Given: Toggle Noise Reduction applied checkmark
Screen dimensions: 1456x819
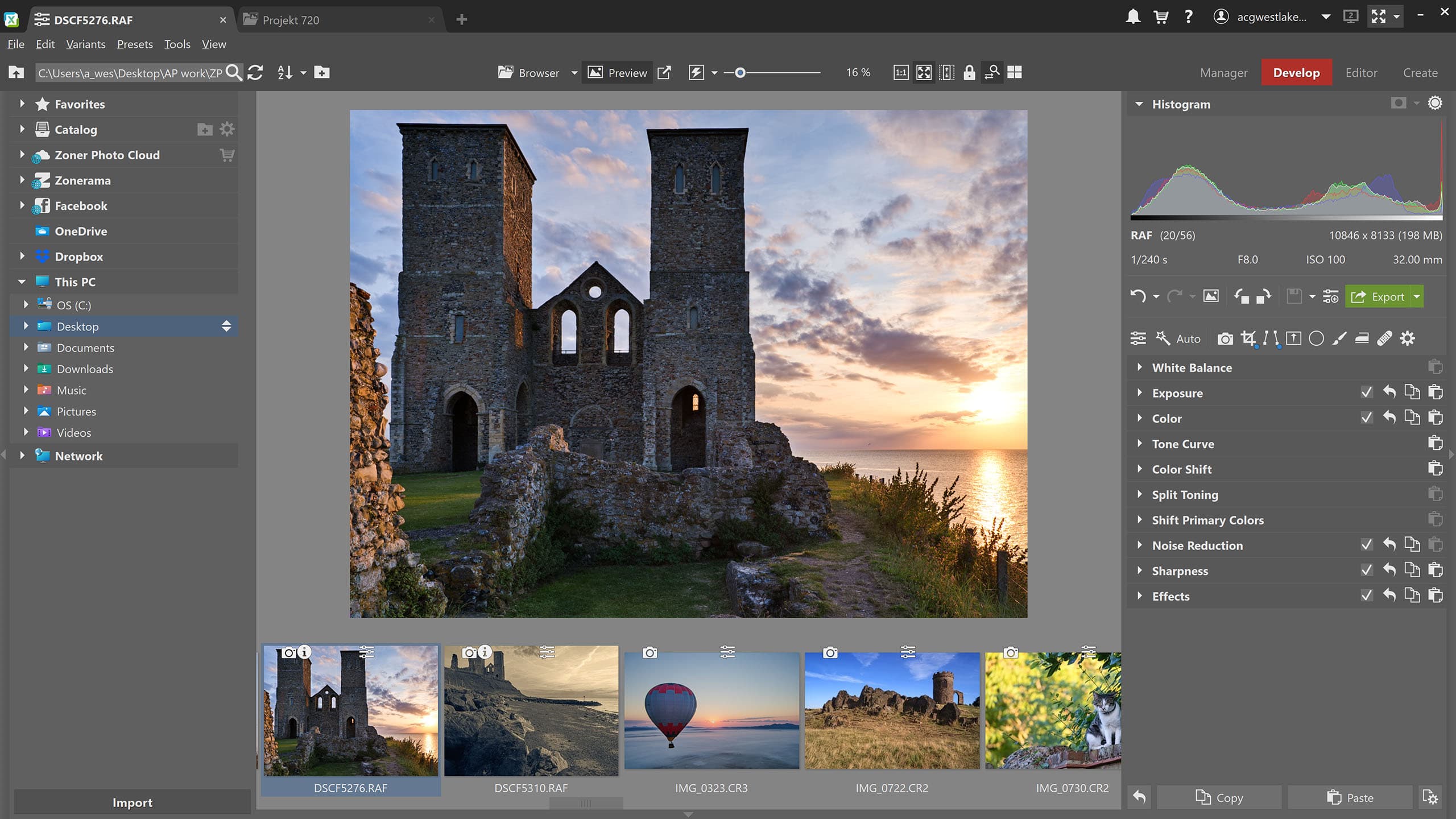Looking at the screenshot, I should pyautogui.click(x=1365, y=545).
